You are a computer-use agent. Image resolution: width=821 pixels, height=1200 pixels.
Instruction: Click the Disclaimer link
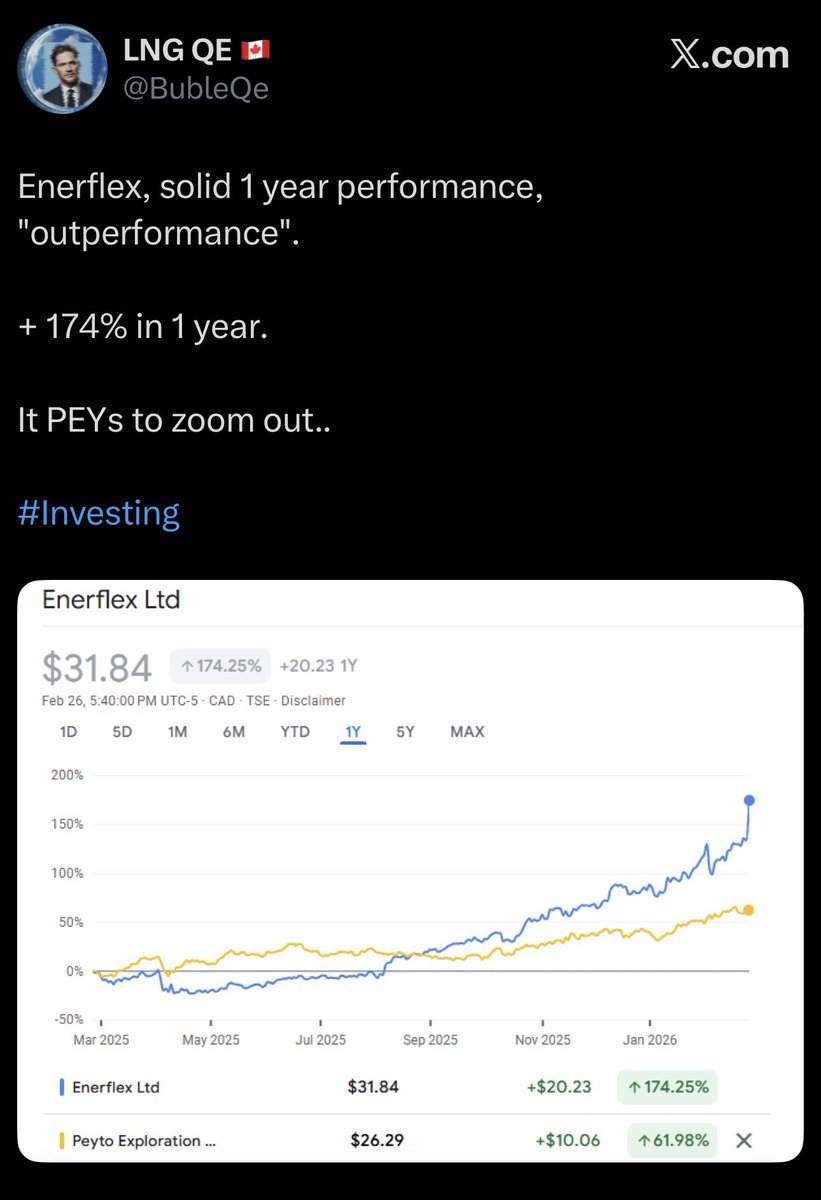(x=316, y=701)
